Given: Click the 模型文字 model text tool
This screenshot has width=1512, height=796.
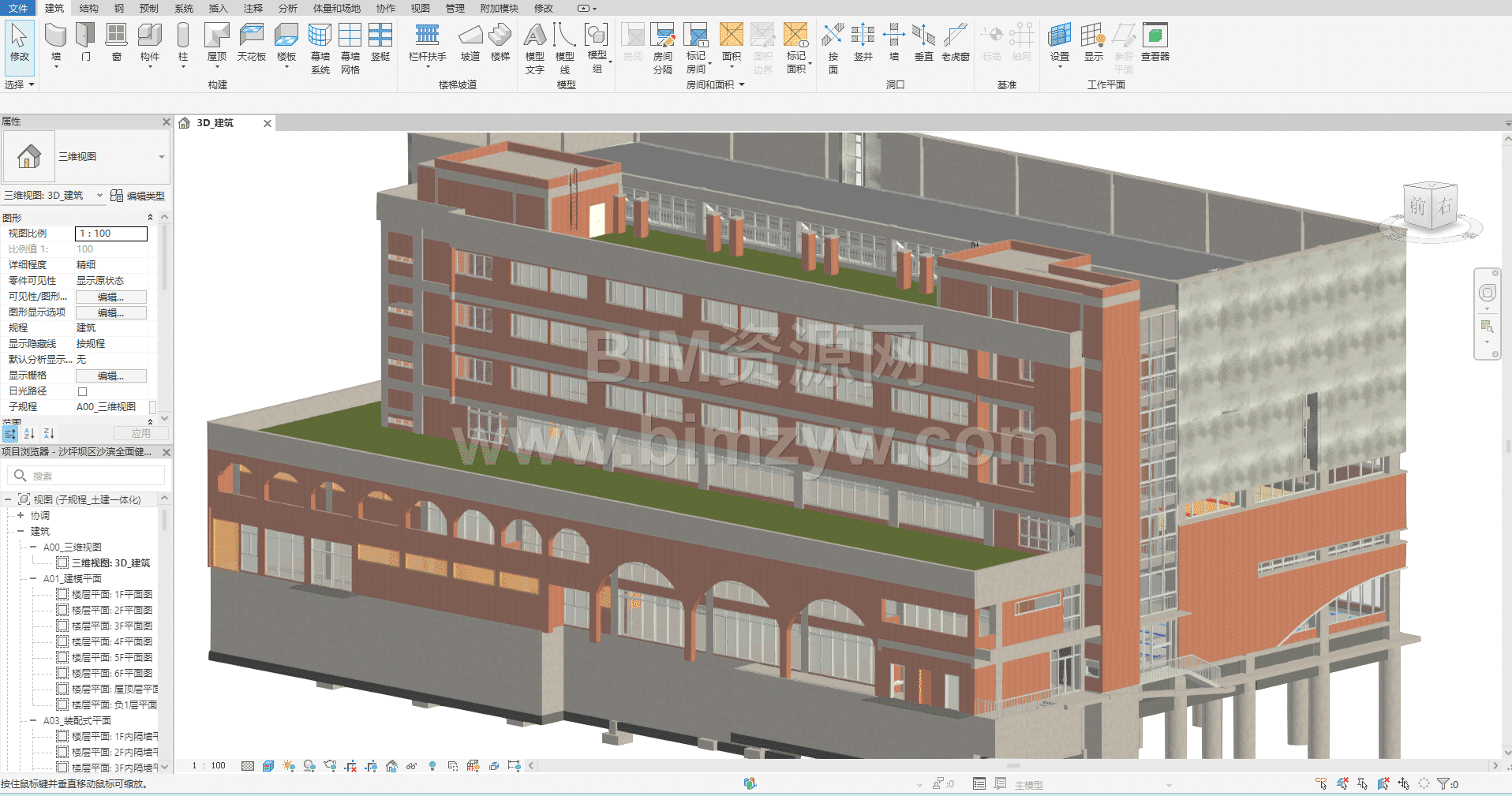Looking at the screenshot, I should point(535,49).
